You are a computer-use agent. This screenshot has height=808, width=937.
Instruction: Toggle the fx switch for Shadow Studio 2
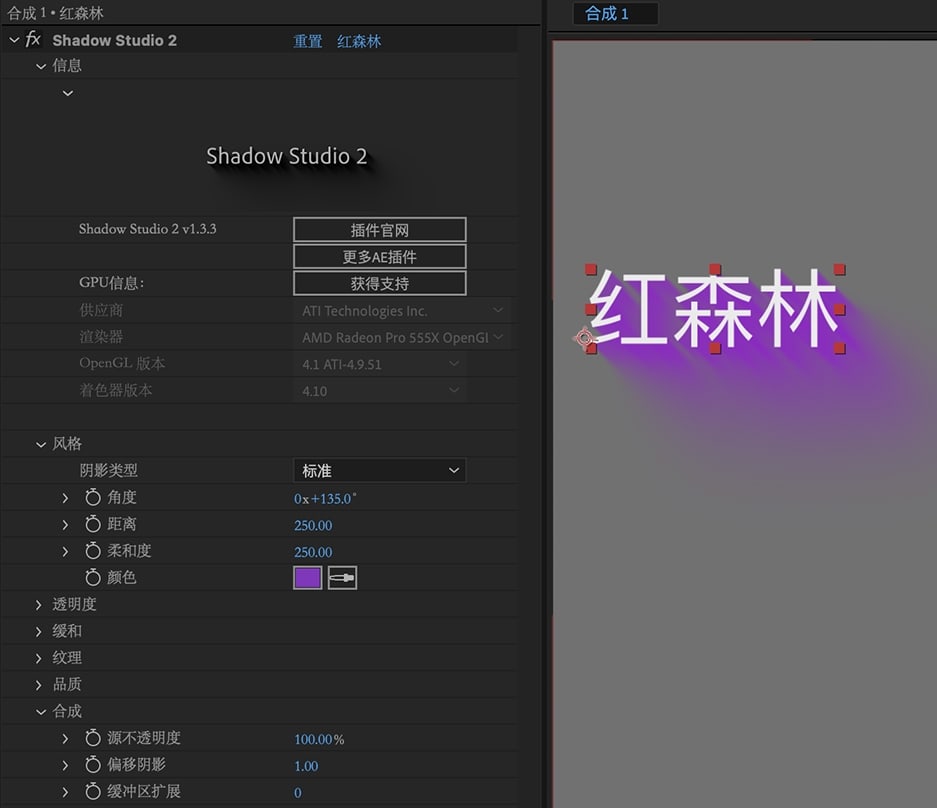coord(33,40)
